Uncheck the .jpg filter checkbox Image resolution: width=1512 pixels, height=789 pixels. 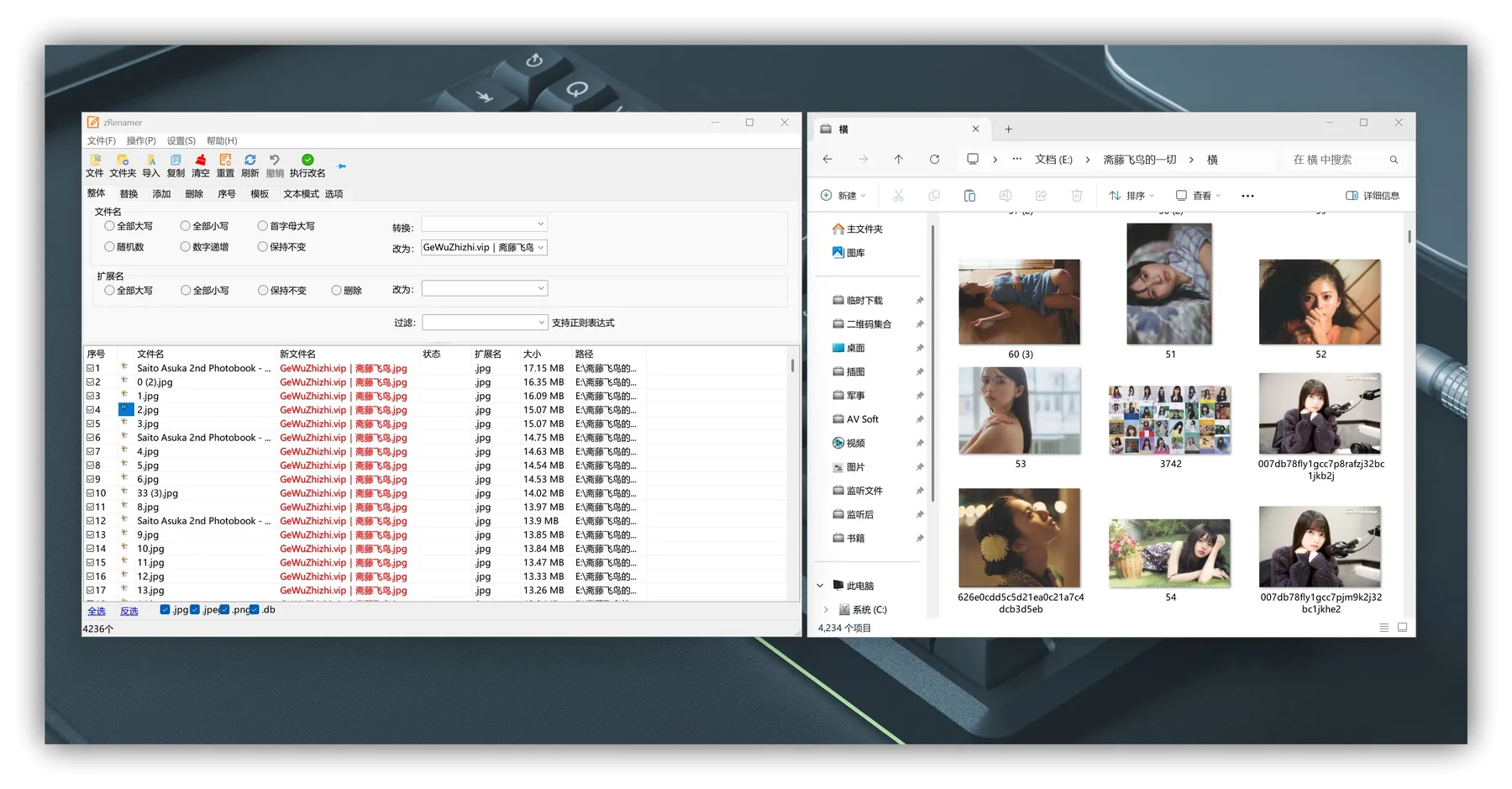(165, 610)
